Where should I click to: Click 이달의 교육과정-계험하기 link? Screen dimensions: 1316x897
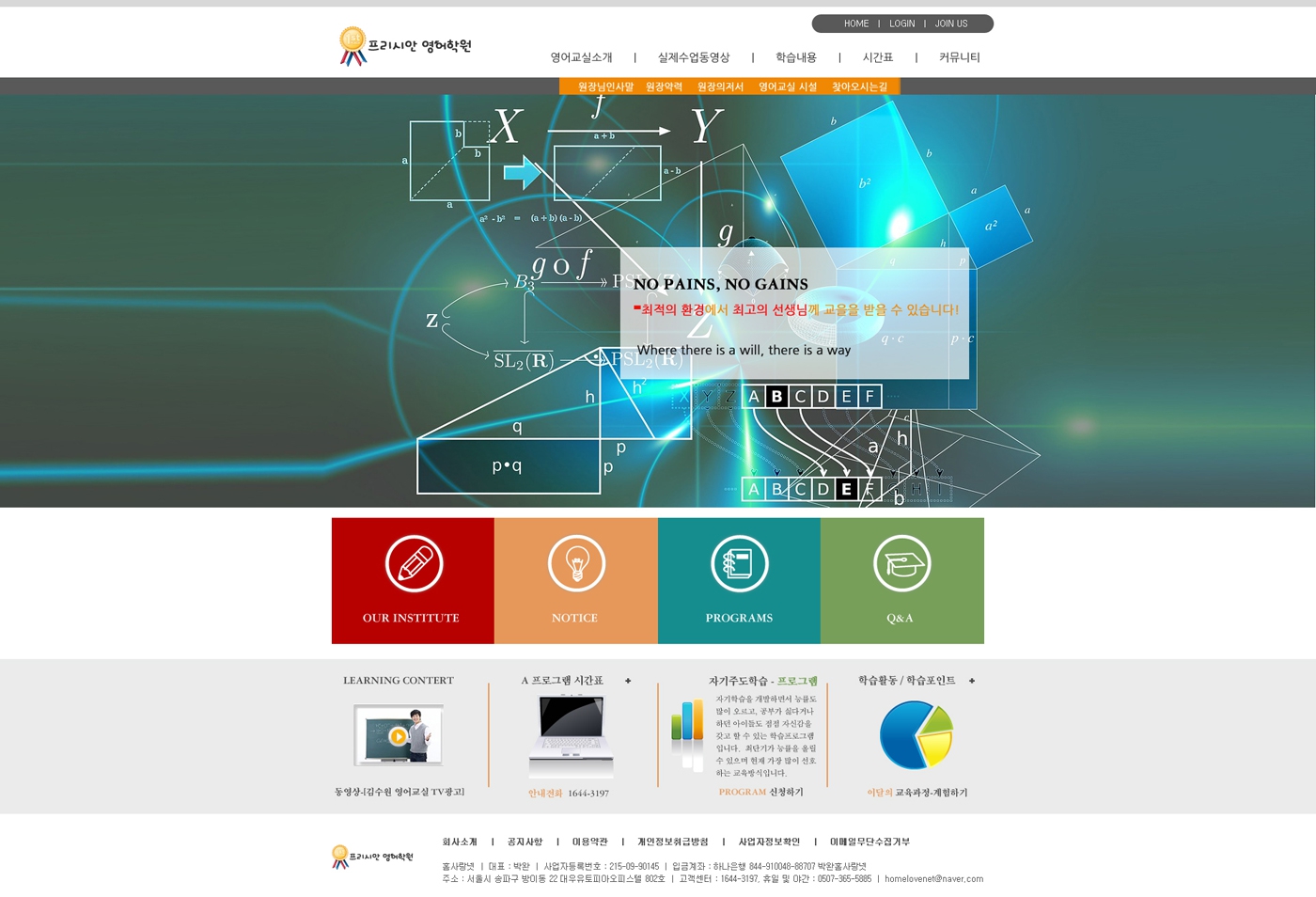coord(917,793)
